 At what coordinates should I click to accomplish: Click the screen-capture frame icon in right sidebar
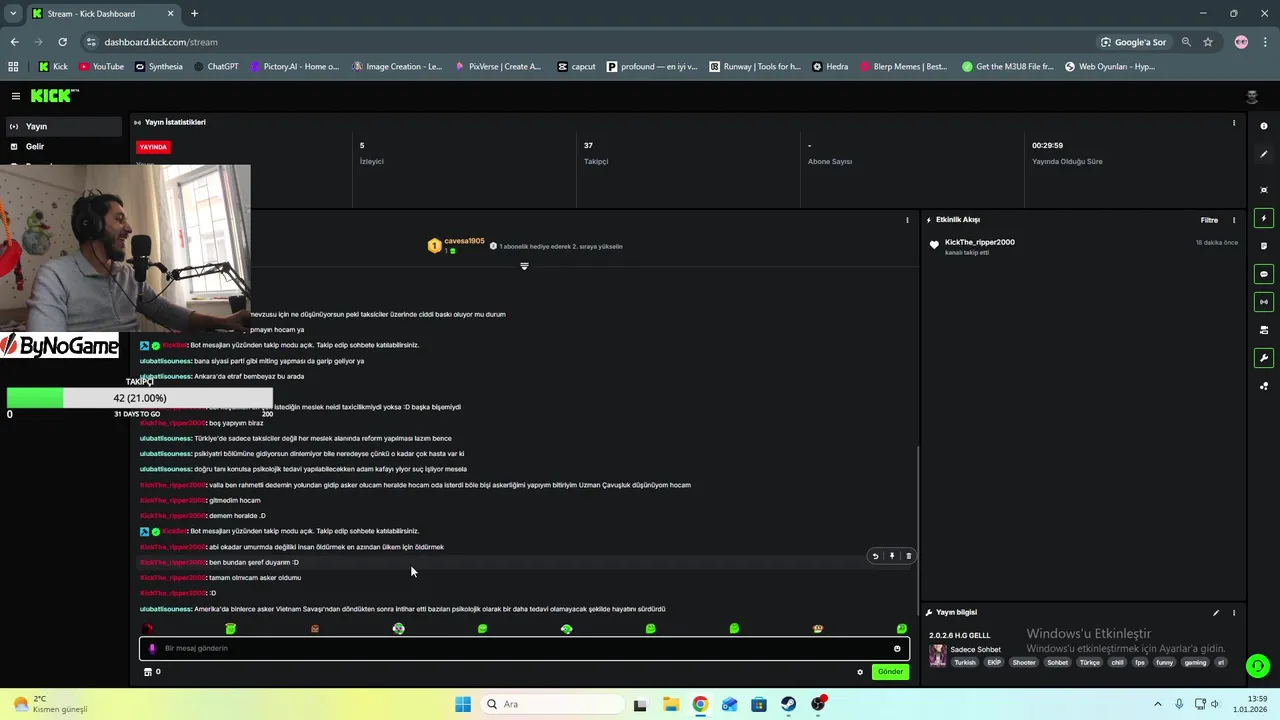tap(1264, 190)
